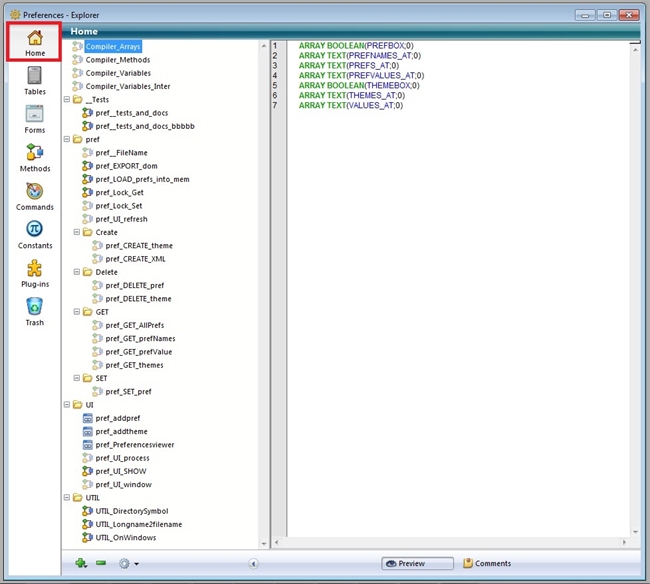650x584 pixels.
Task: Toggle the Preview pane button
Action: pyautogui.click(x=417, y=563)
